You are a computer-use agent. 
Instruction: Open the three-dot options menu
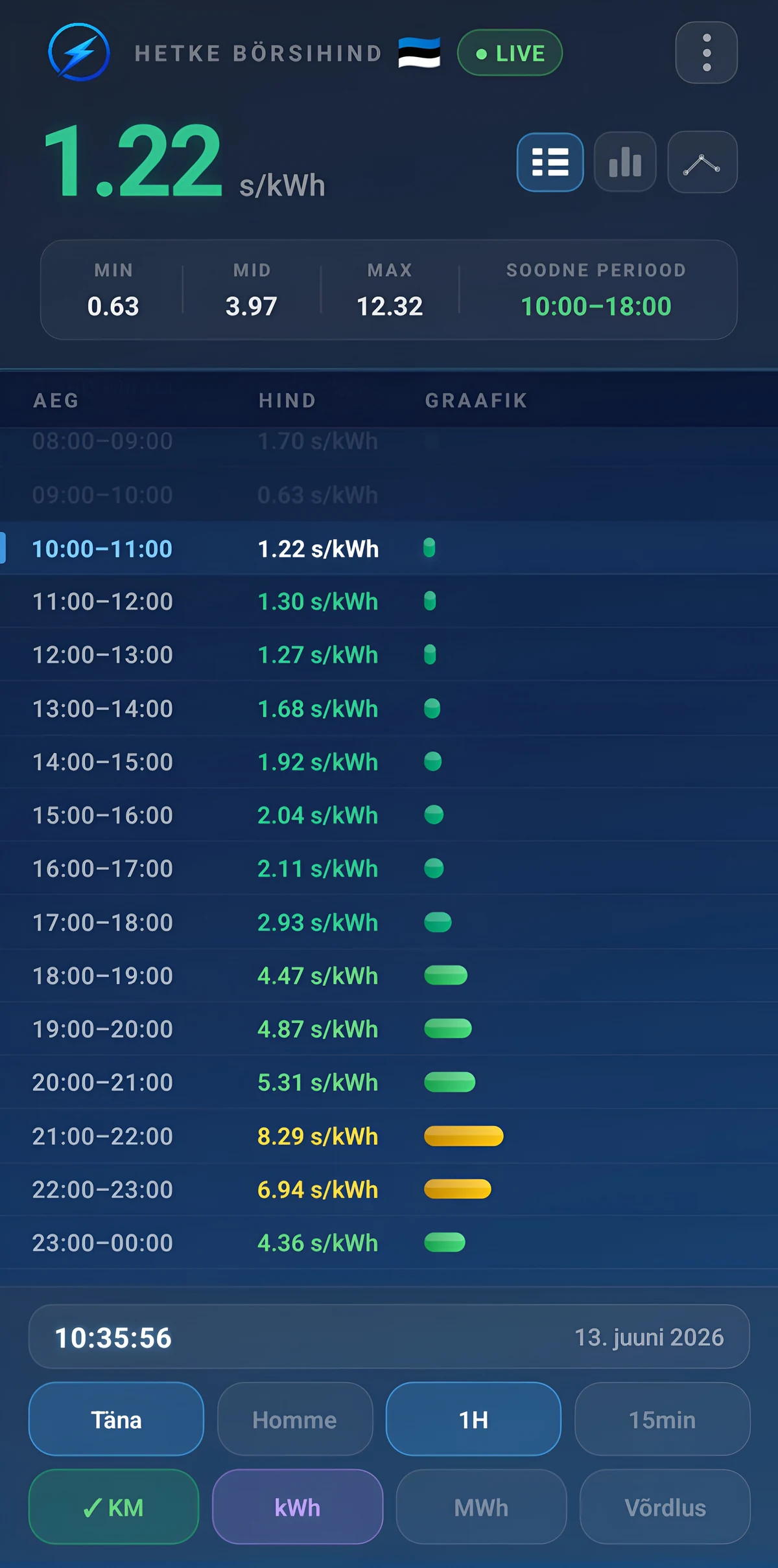706,52
